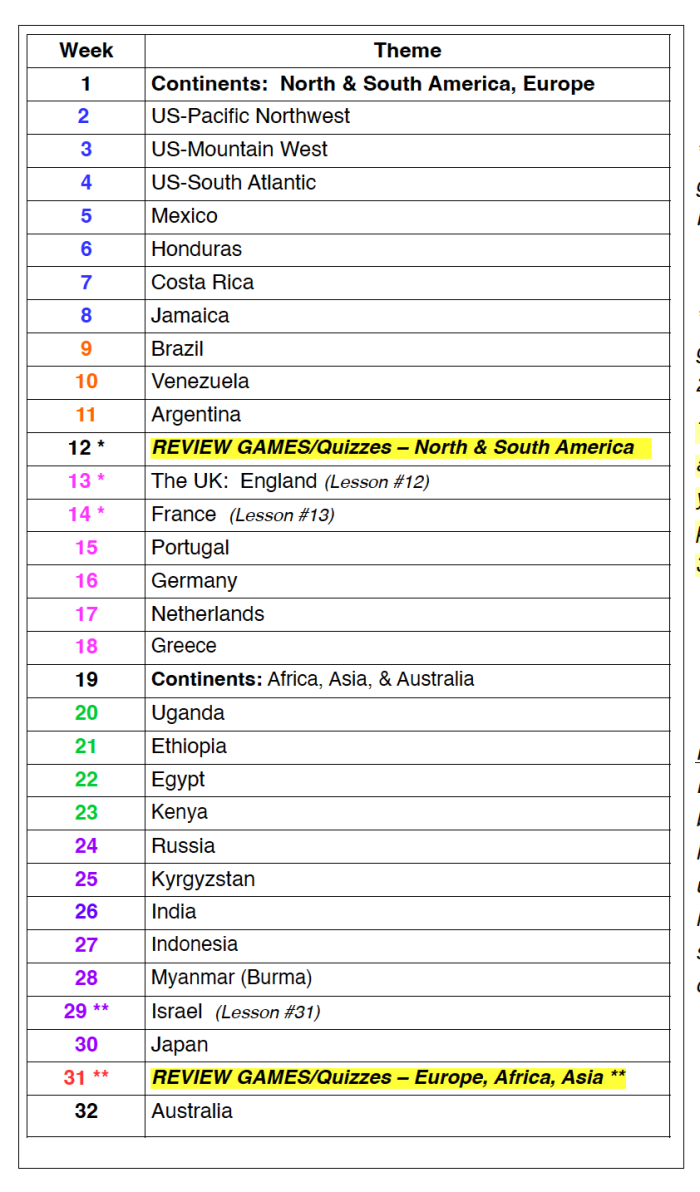Click the 'Costa Rica' theme entry
700x1192 pixels.
[x=202, y=282]
